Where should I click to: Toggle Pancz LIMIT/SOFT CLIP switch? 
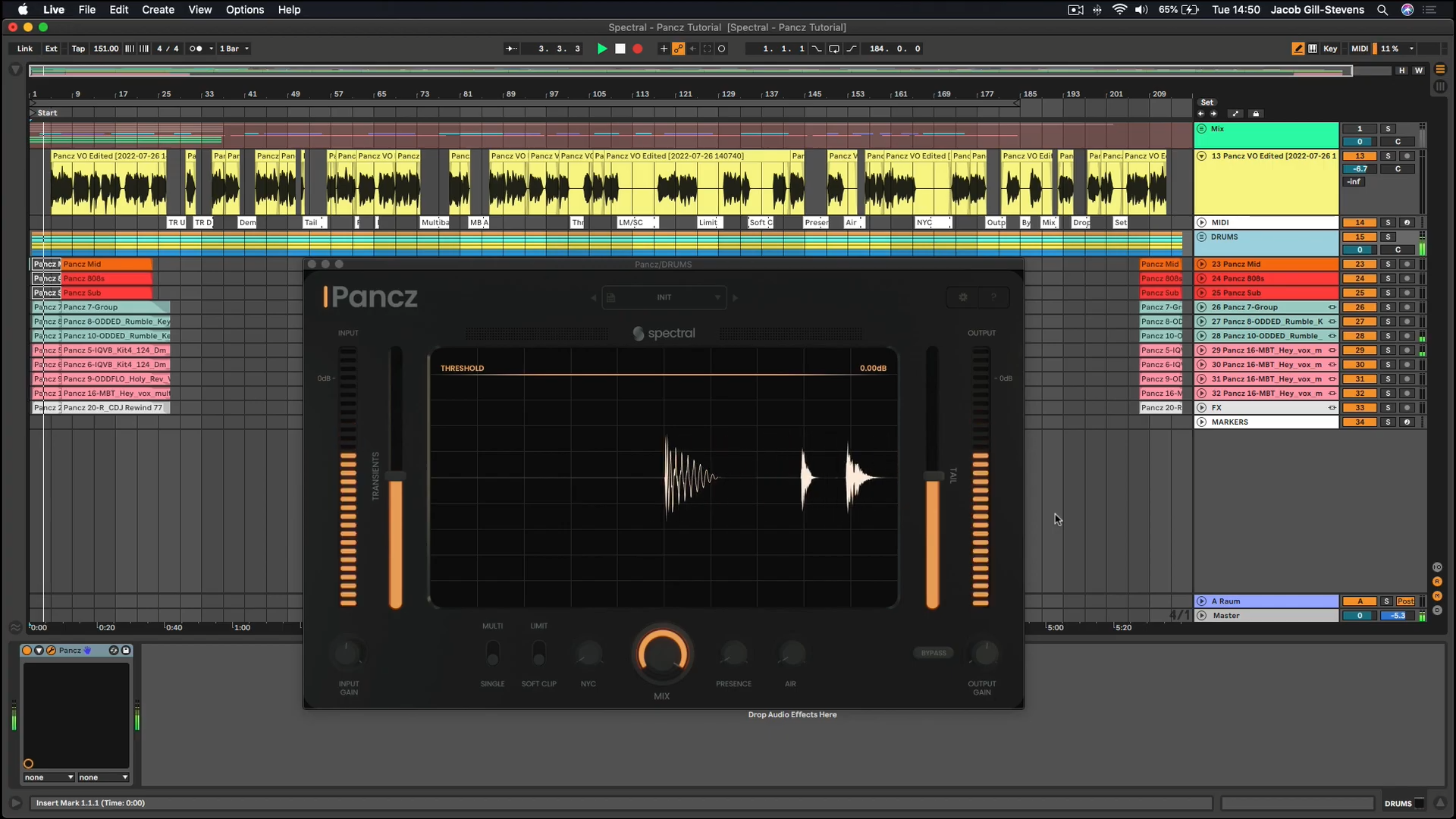point(539,653)
